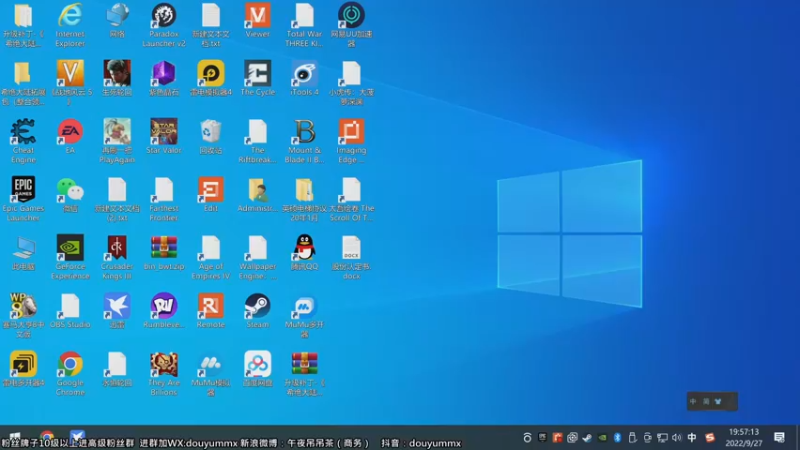The image size is (800, 450).
Task: Open The Scroll Of T... shortcut
Action: click(x=351, y=199)
